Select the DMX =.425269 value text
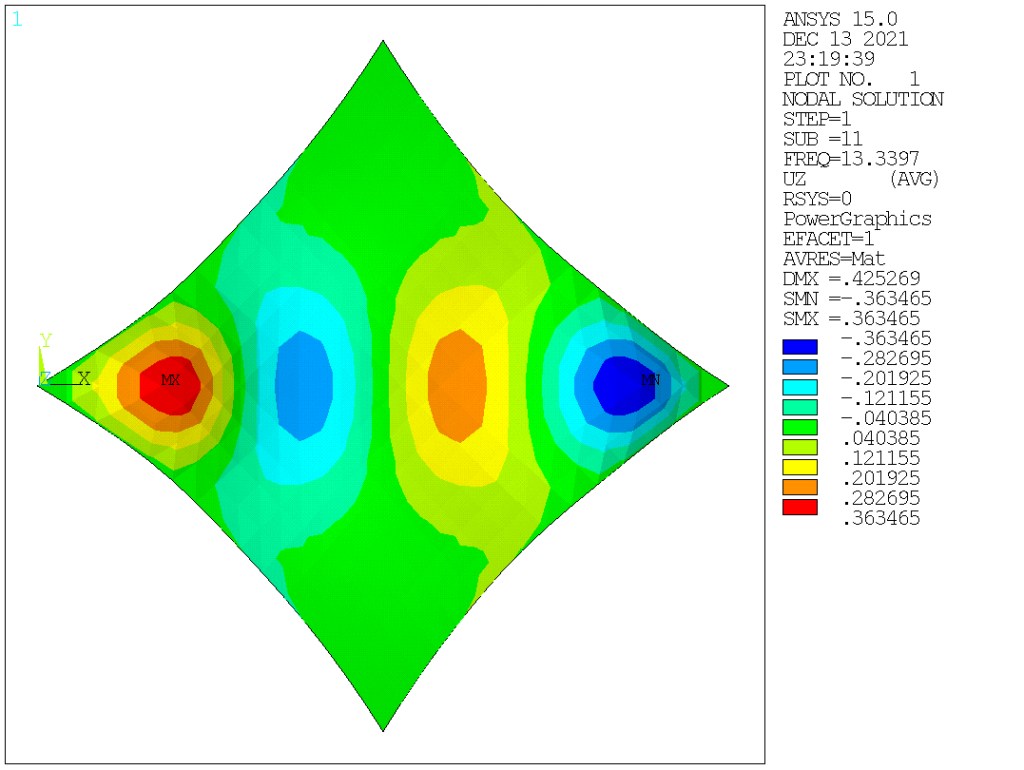This screenshot has width=1024, height=770. [851, 278]
